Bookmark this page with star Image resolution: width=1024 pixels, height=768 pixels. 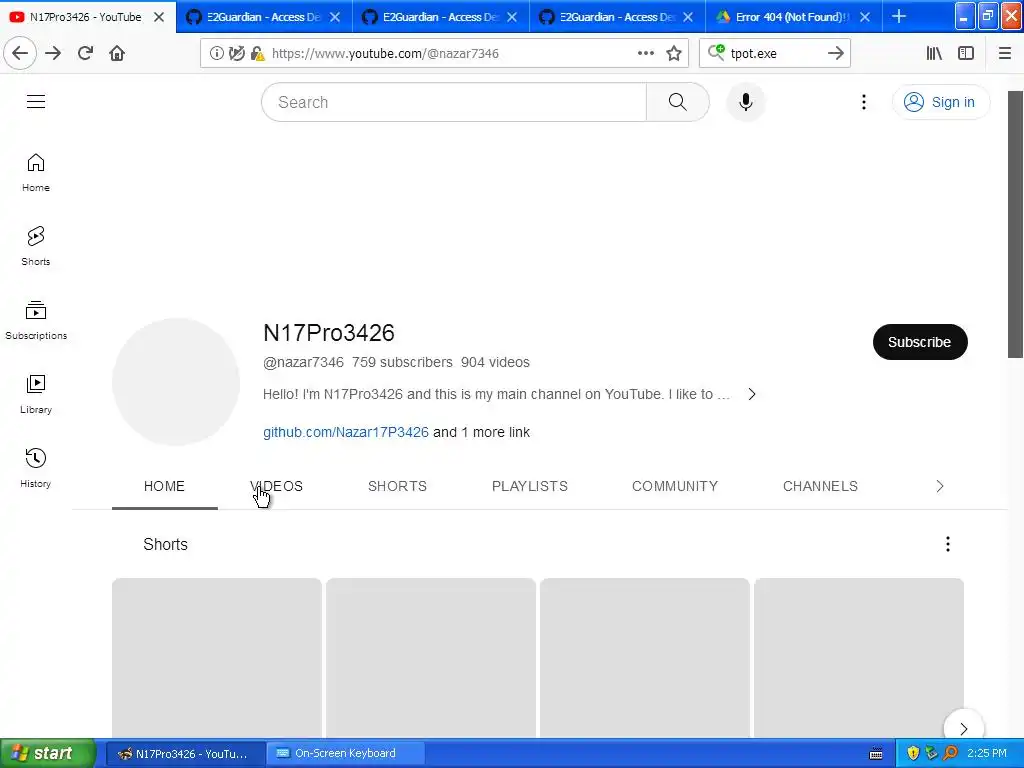pyautogui.click(x=674, y=53)
